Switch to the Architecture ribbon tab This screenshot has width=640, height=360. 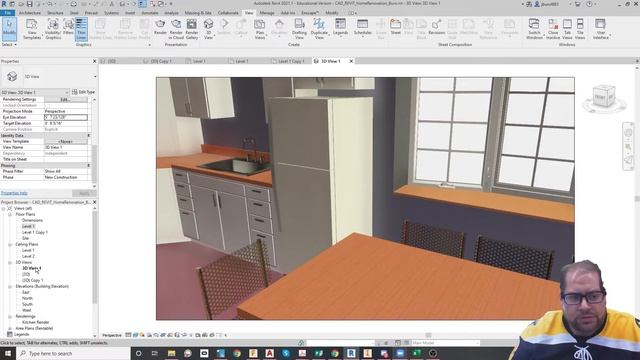(x=29, y=13)
